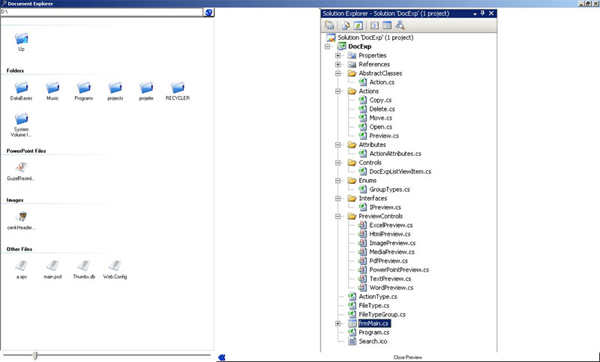Collapse the Interfaces folder
This screenshot has width=600, height=362.
click(x=338, y=198)
